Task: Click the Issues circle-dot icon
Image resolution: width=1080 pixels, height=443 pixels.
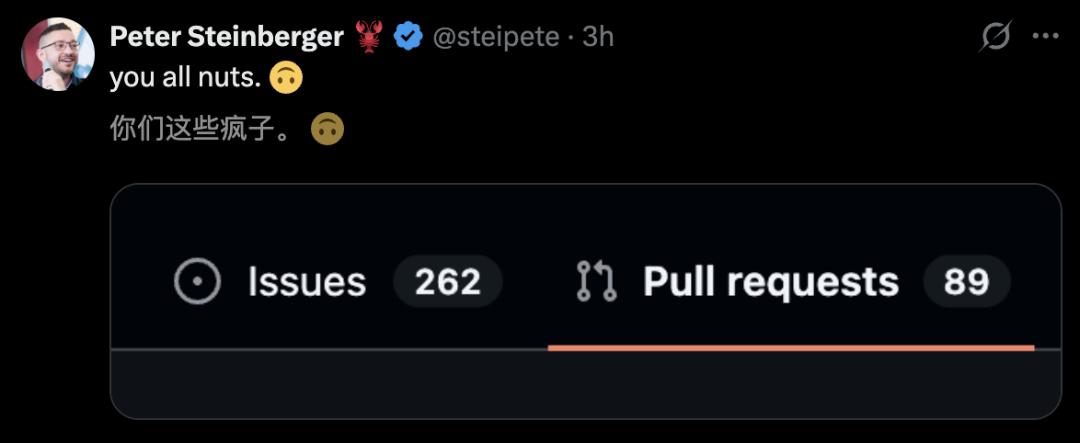Action: click(x=197, y=282)
